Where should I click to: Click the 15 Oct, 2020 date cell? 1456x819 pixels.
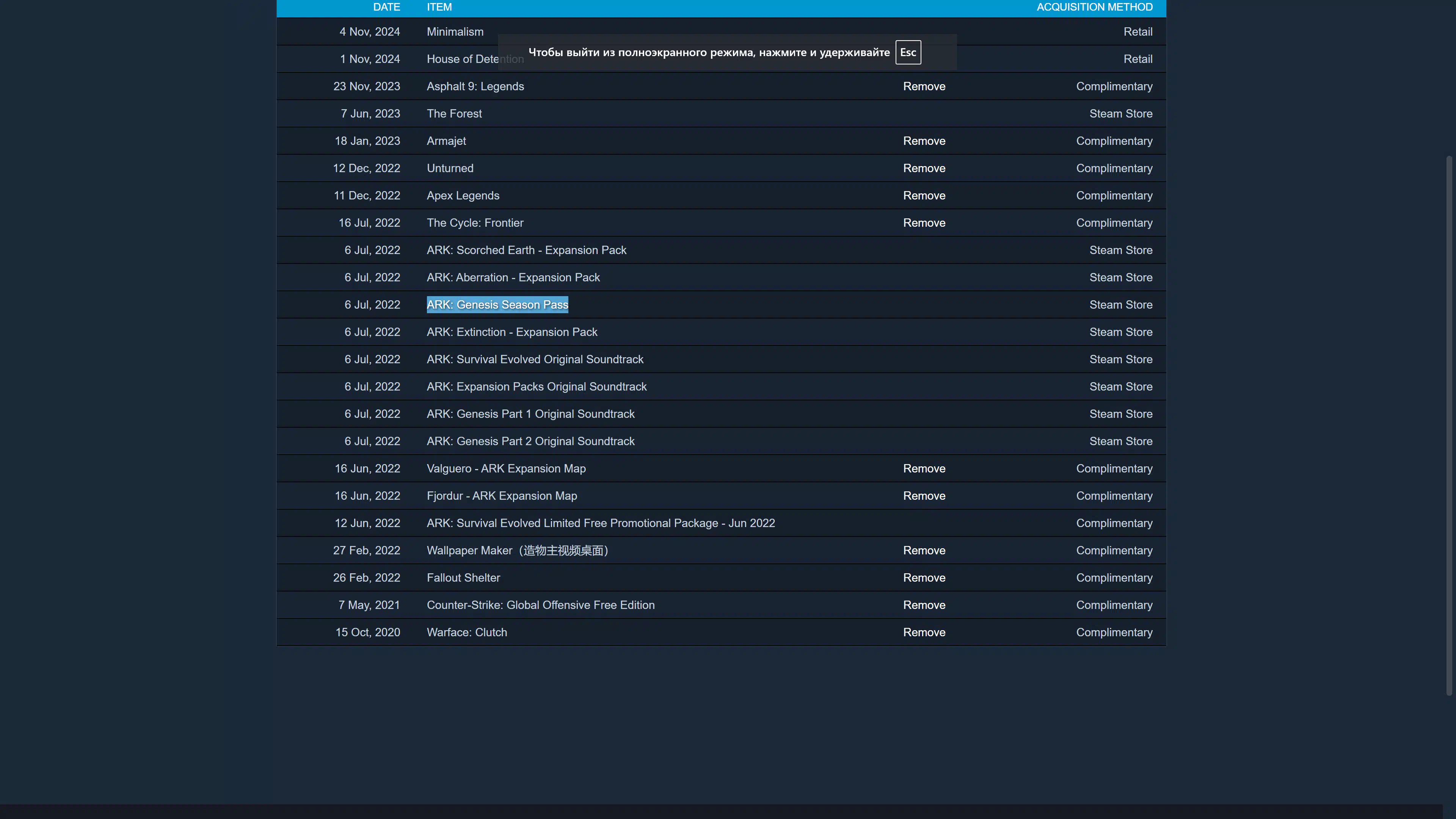point(367,632)
